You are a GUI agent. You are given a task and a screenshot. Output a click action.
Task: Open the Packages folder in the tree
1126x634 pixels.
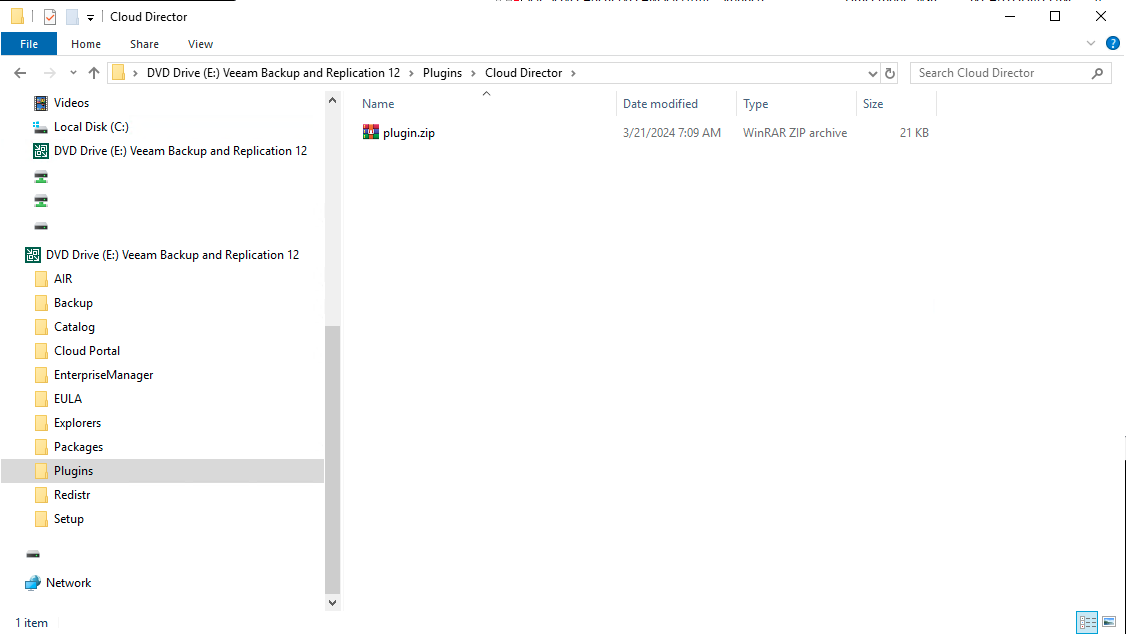pos(78,447)
